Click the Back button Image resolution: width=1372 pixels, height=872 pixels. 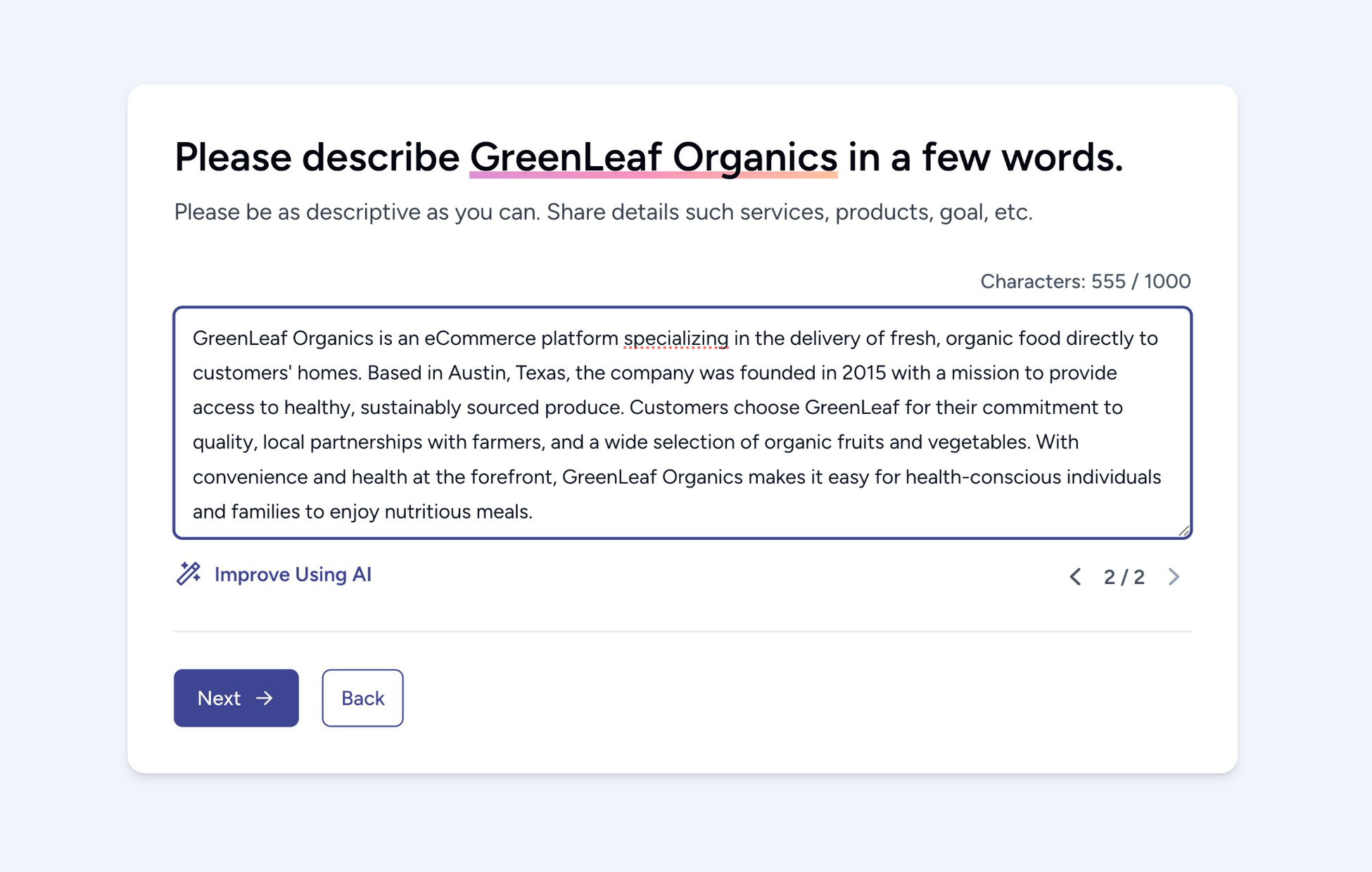(362, 697)
